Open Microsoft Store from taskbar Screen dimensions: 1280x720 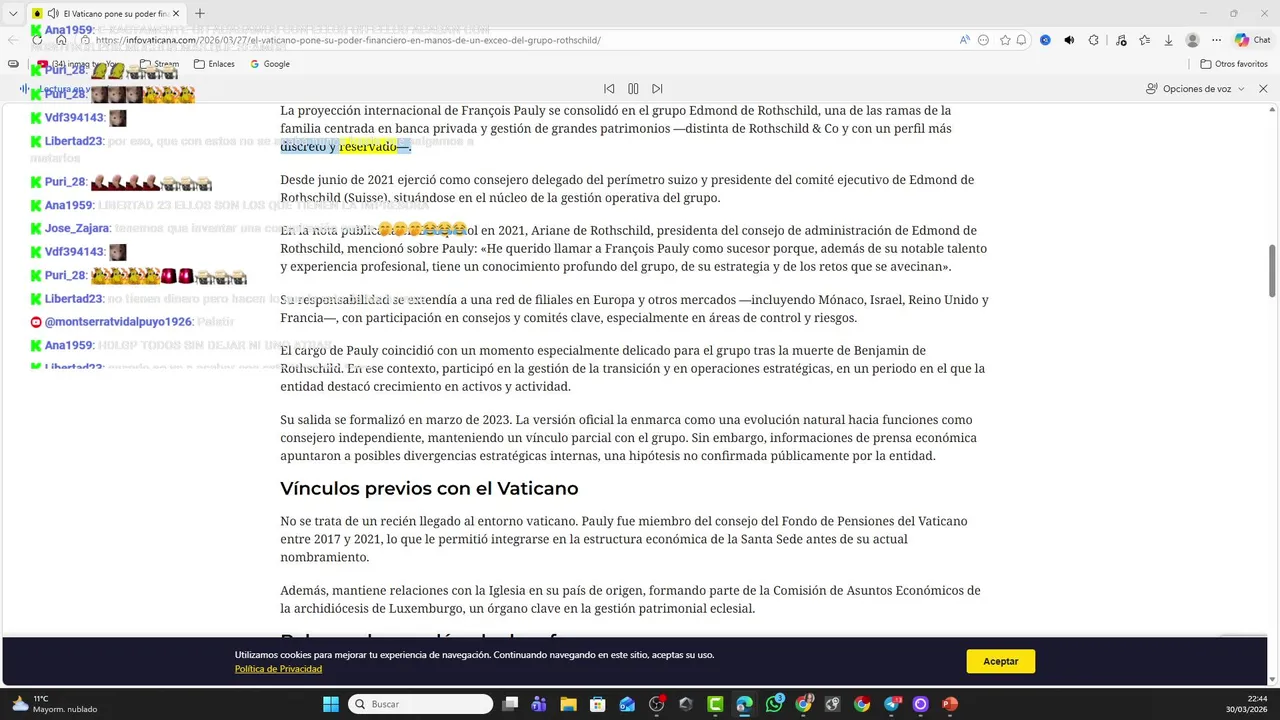click(598, 704)
